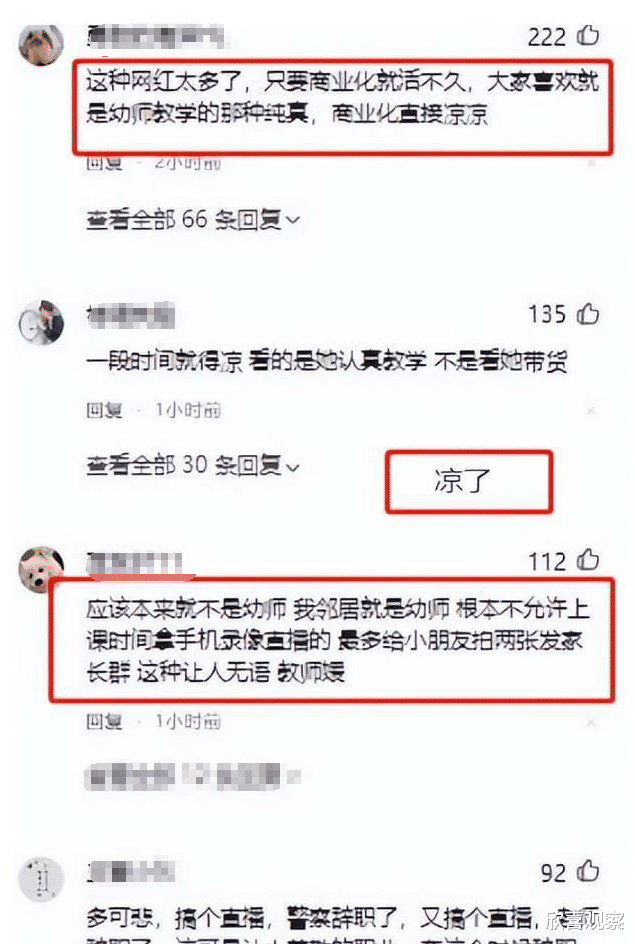Open the fourth commenter's avatar profile
The image size is (635, 944).
point(41,880)
